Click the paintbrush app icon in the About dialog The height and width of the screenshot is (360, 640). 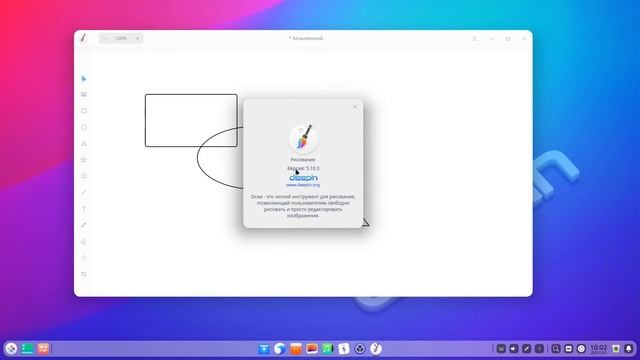[303, 138]
